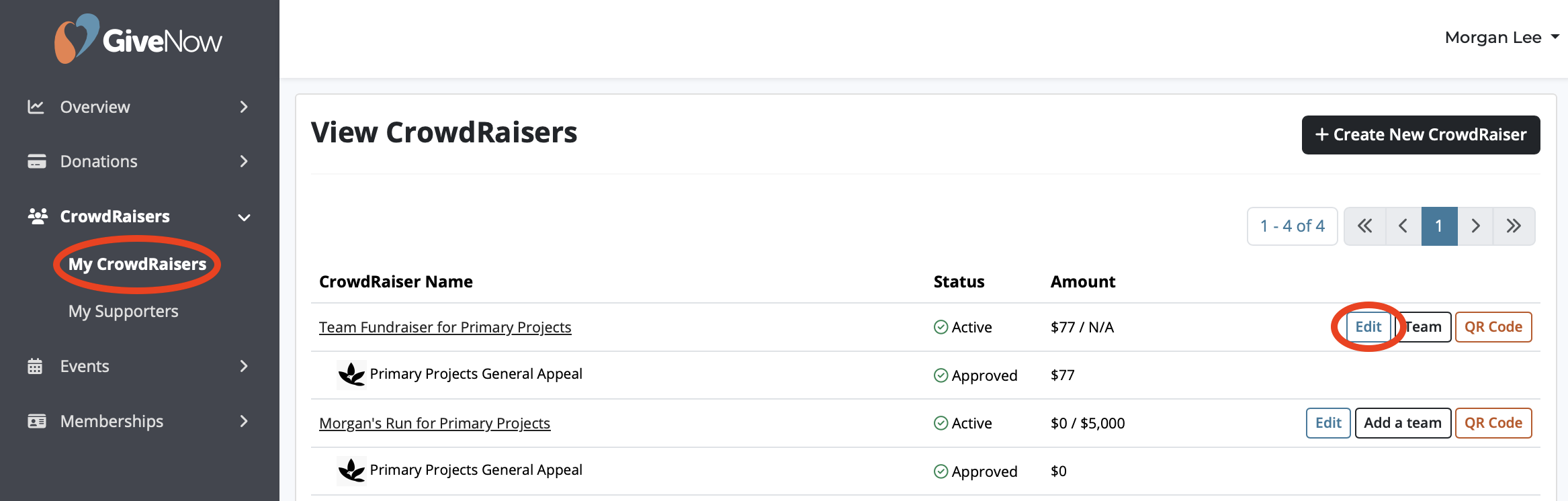The width and height of the screenshot is (1568, 501).
Task: Click the Active check icon for Team Fundraiser
Action: tap(941, 327)
